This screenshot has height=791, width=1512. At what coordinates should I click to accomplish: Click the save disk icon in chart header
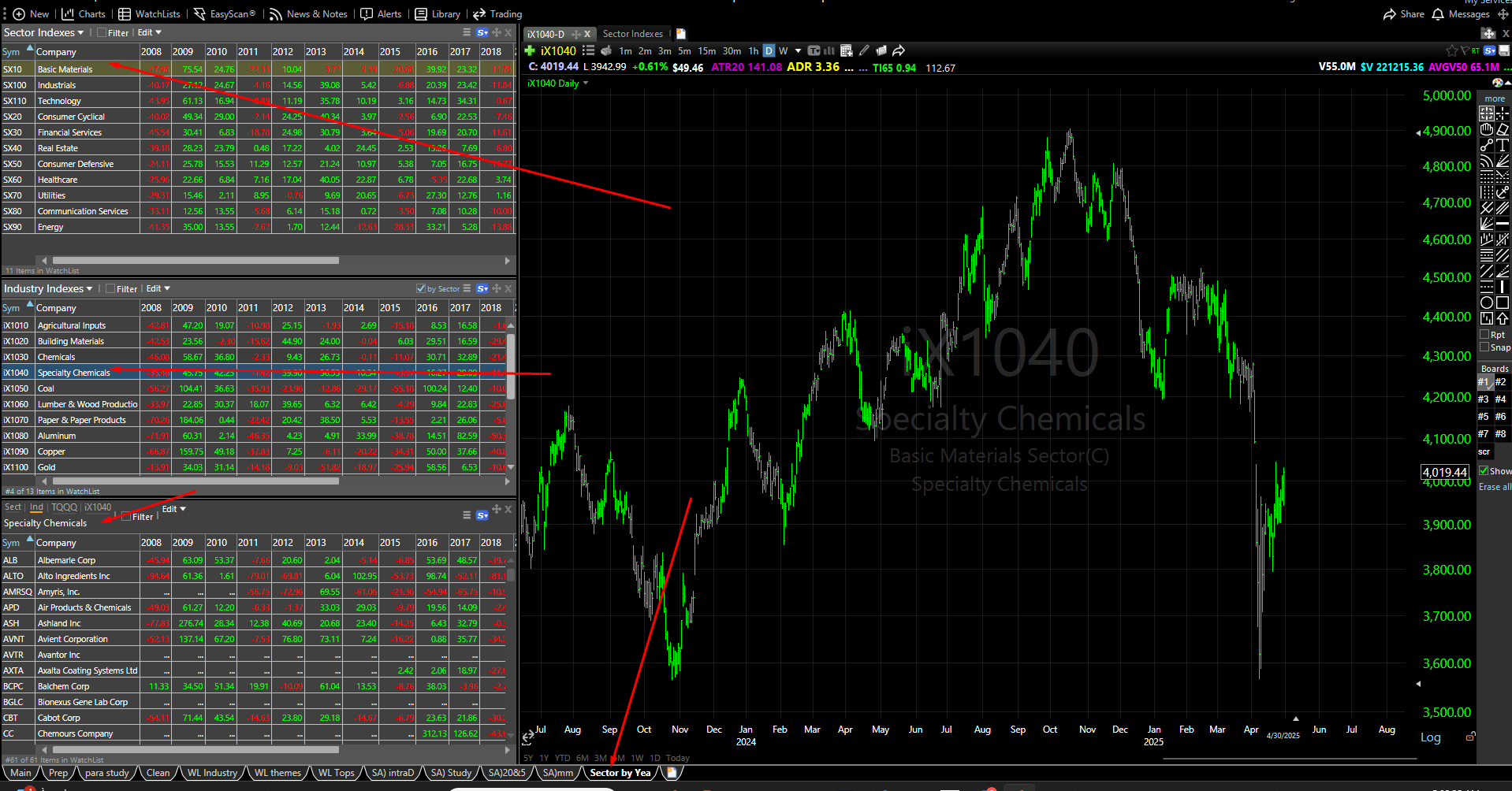coord(1503,50)
